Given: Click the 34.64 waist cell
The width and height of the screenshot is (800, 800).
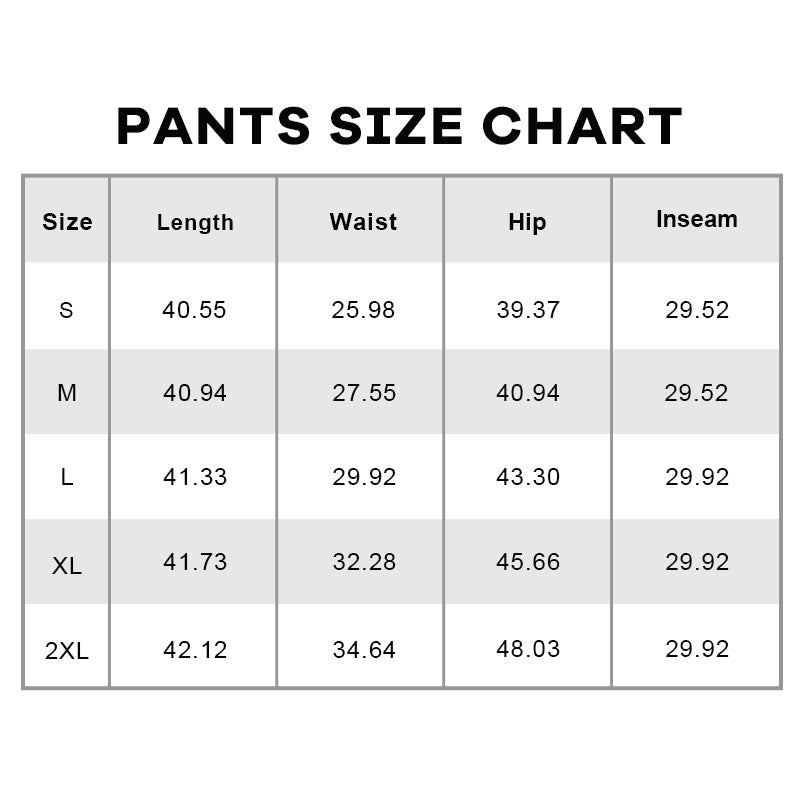Looking at the screenshot, I should tap(364, 650).
